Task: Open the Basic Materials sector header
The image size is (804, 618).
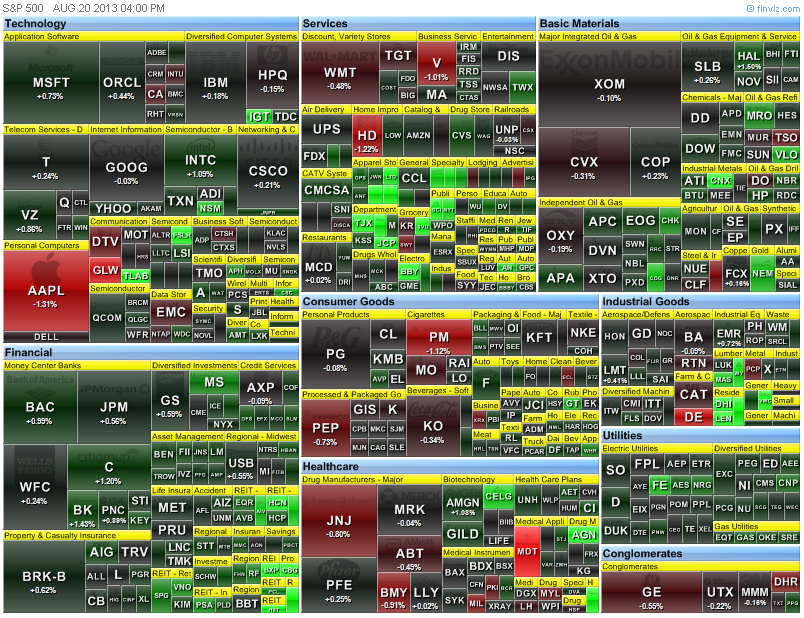Action: click(x=579, y=23)
